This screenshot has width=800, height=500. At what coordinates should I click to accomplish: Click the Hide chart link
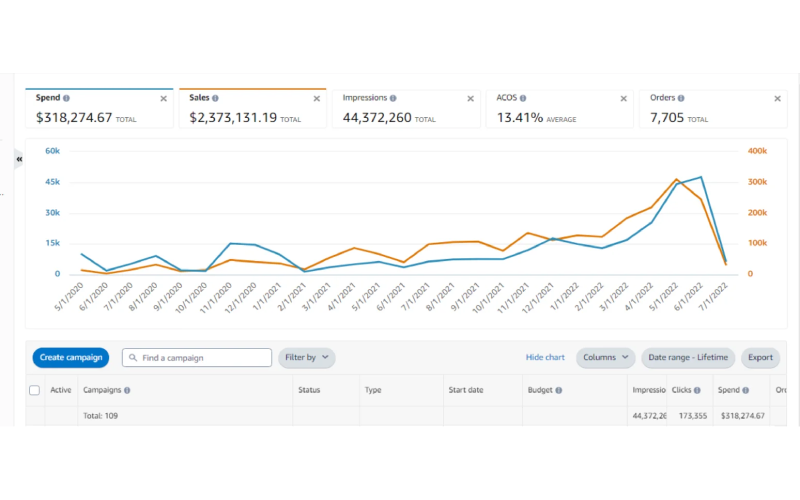click(545, 357)
